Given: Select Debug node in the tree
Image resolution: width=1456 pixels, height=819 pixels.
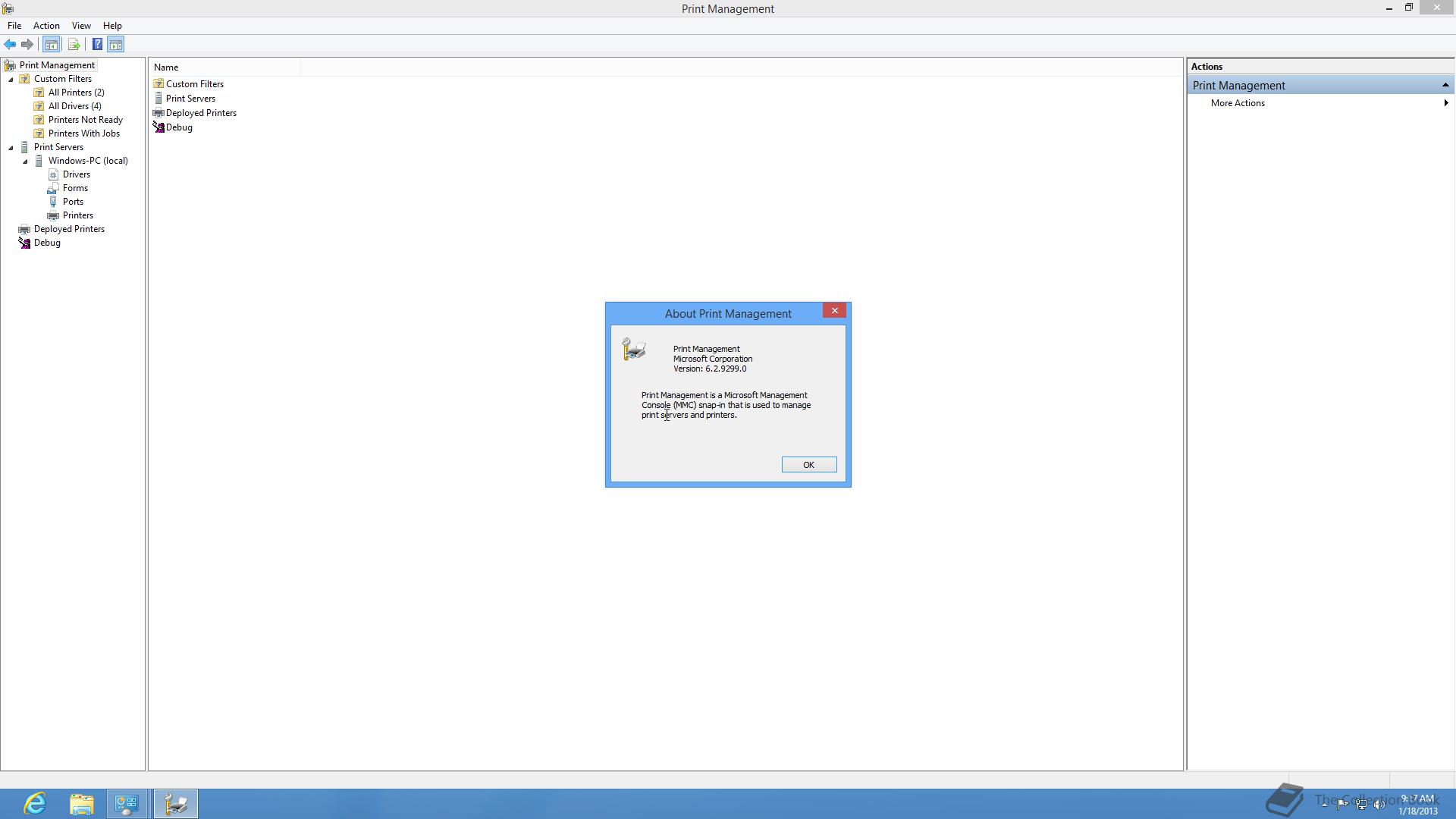Looking at the screenshot, I should point(47,243).
